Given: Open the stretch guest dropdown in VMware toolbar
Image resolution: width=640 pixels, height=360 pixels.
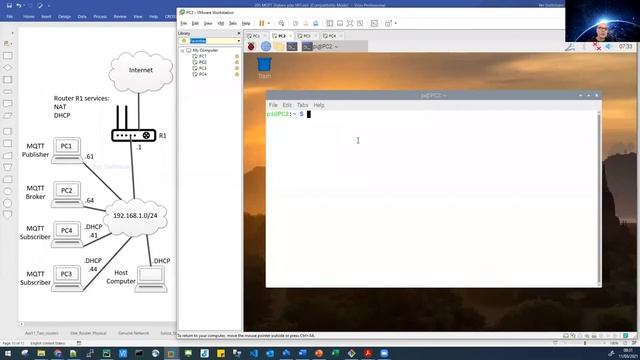Looking at the screenshot, I should coord(396,23).
